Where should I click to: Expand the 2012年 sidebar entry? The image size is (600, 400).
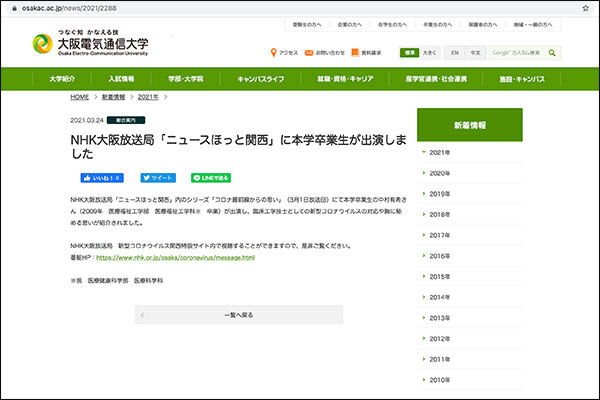470,338
